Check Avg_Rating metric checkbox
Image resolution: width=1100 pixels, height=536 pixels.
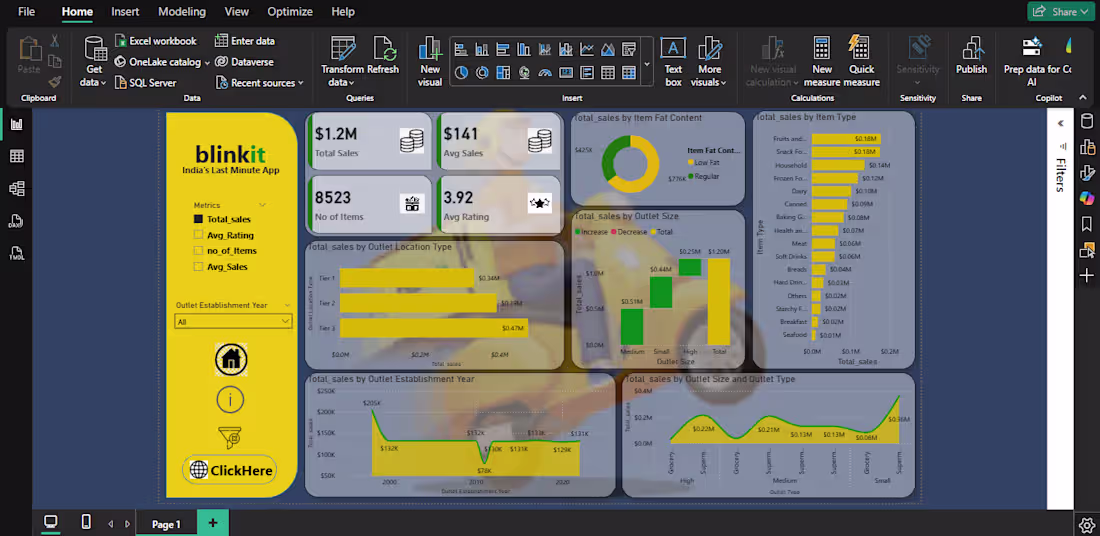tap(198, 235)
